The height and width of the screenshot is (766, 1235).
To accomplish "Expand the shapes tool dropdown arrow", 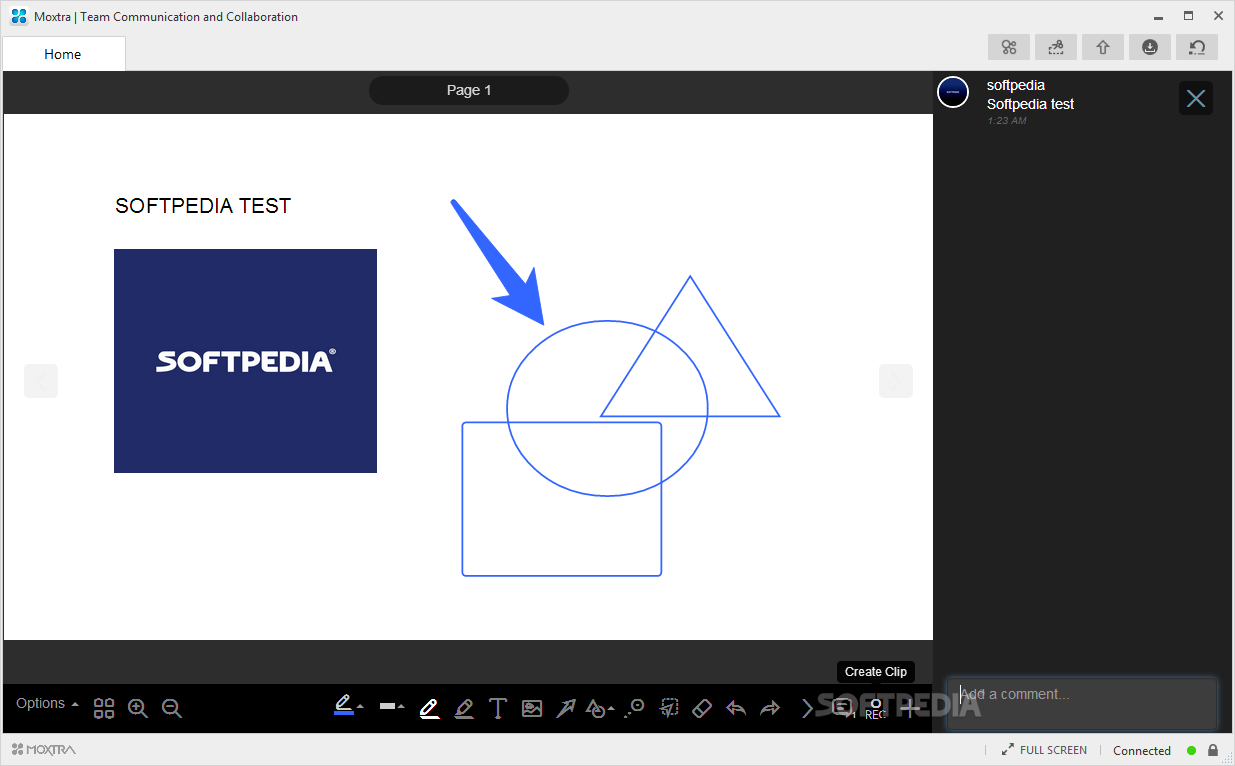I will tap(611, 707).
